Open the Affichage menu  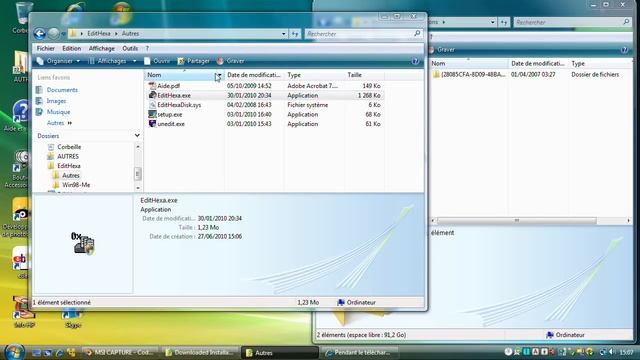click(102, 48)
